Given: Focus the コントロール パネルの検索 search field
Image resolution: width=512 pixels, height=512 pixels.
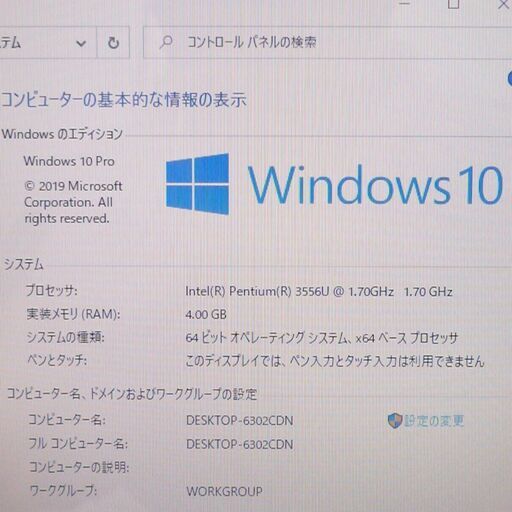Looking at the screenshot, I should coord(327,43).
